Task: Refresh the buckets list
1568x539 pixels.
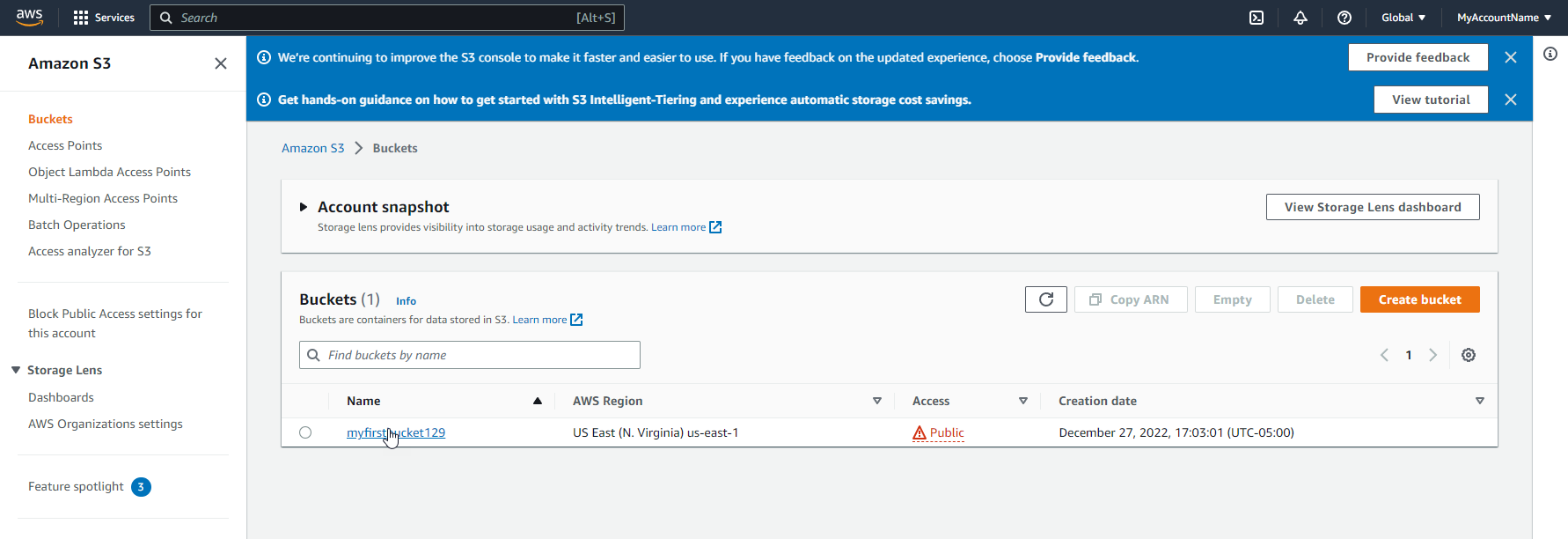Action: pos(1045,299)
